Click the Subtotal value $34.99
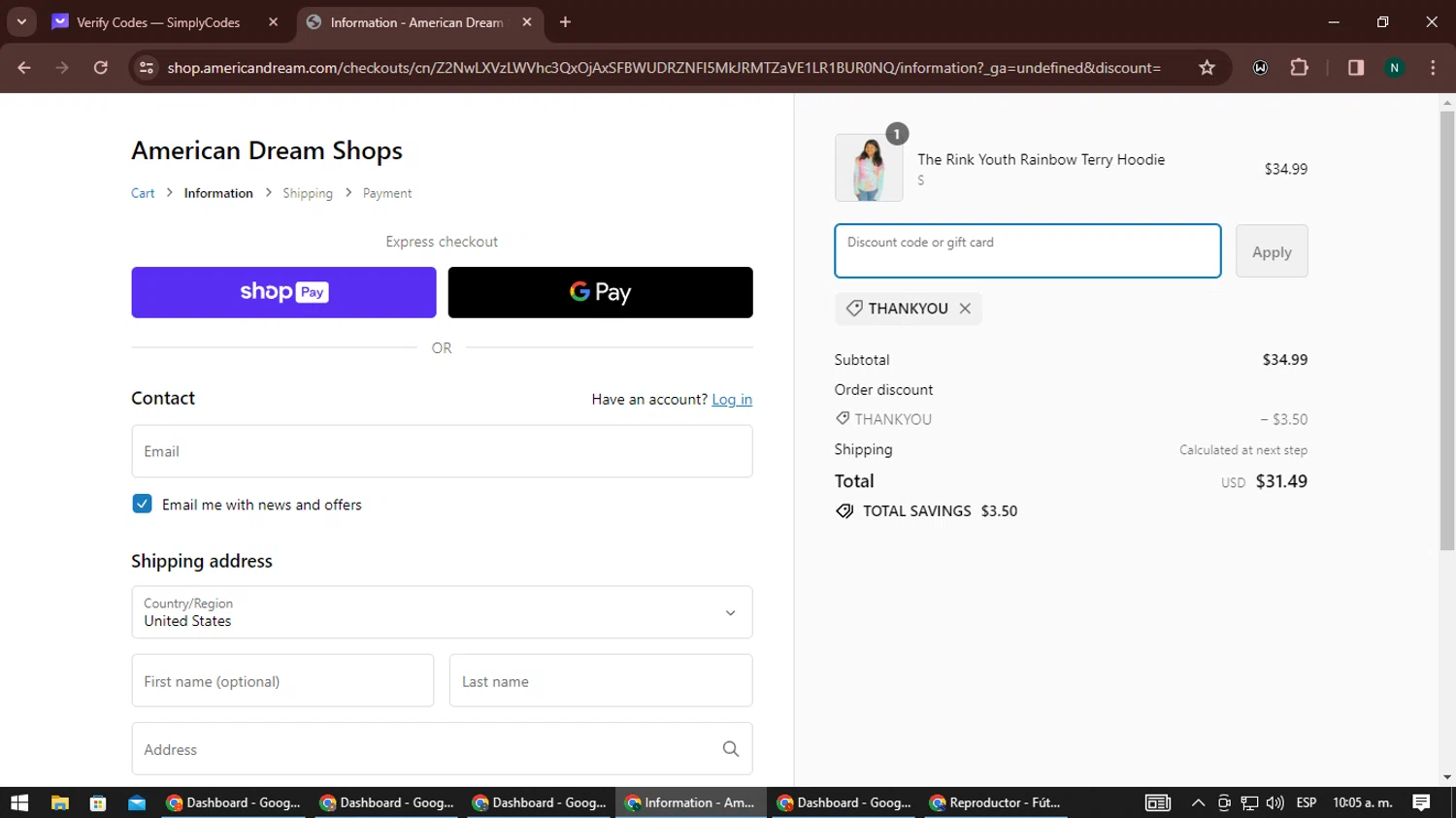Viewport: 1456px width, 818px height. (1285, 360)
